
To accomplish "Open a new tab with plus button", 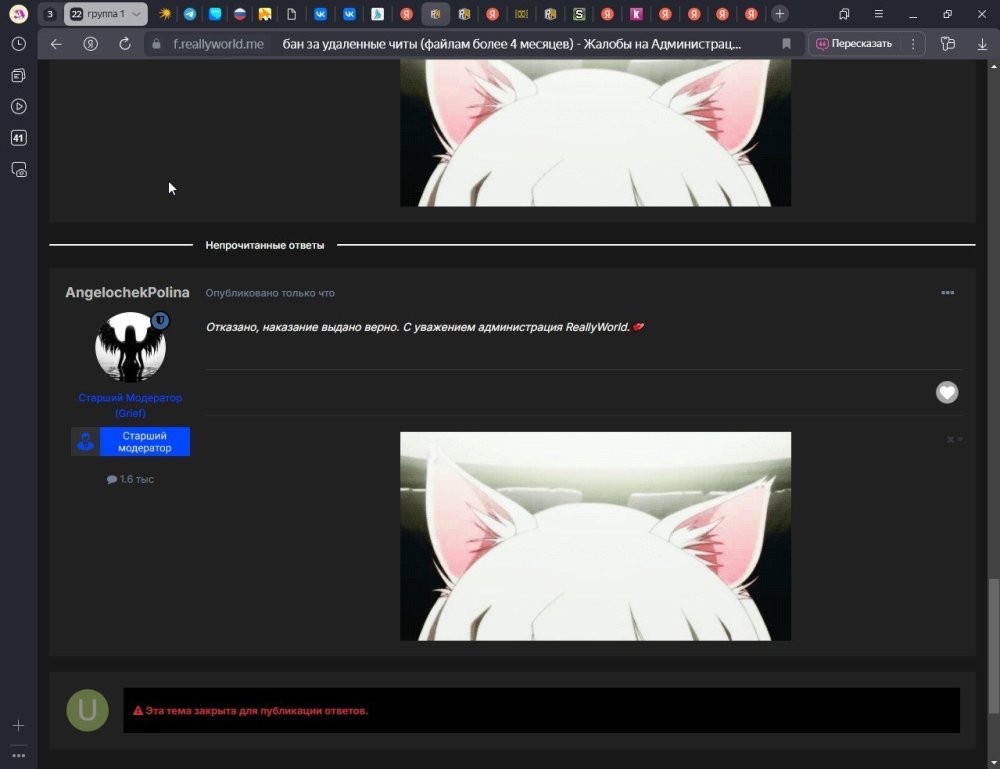I will click(779, 14).
